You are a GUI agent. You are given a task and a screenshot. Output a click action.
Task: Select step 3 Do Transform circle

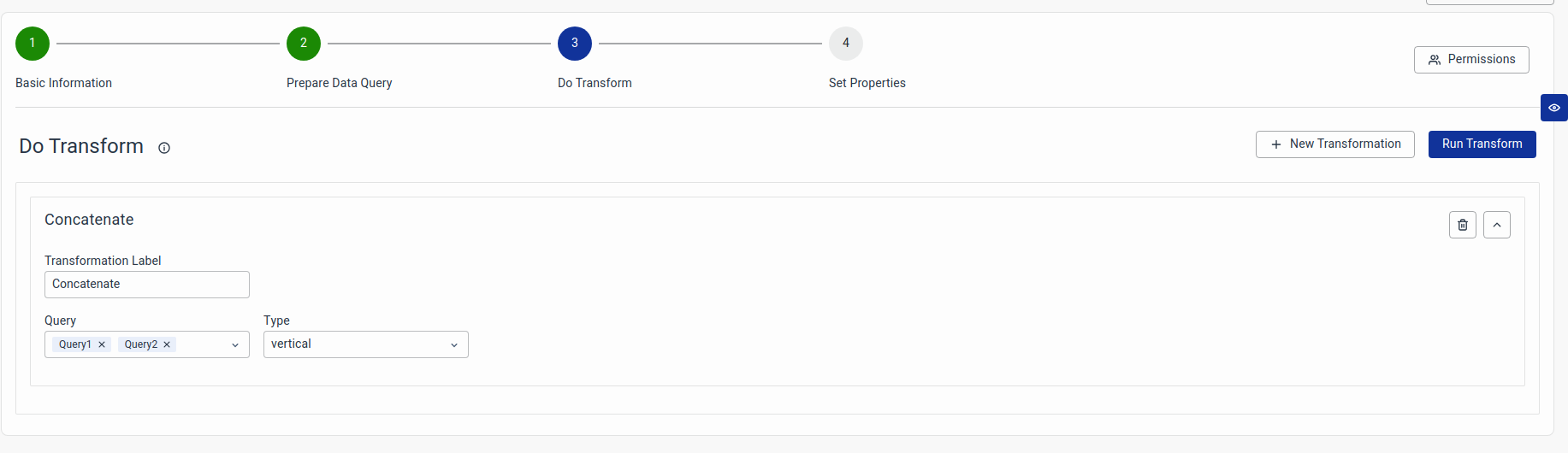click(575, 44)
